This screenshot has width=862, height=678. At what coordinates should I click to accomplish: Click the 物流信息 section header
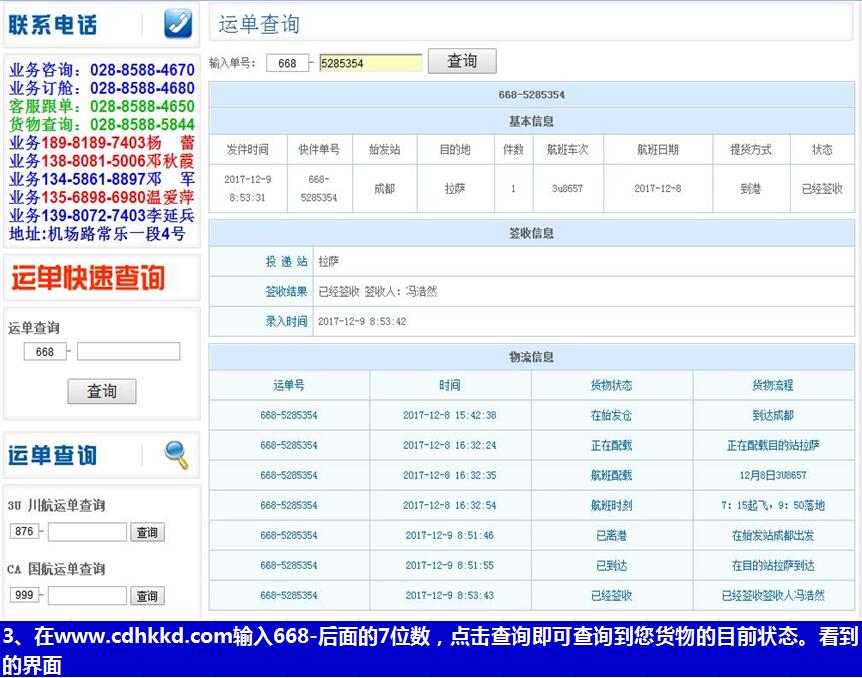pyautogui.click(x=531, y=357)
